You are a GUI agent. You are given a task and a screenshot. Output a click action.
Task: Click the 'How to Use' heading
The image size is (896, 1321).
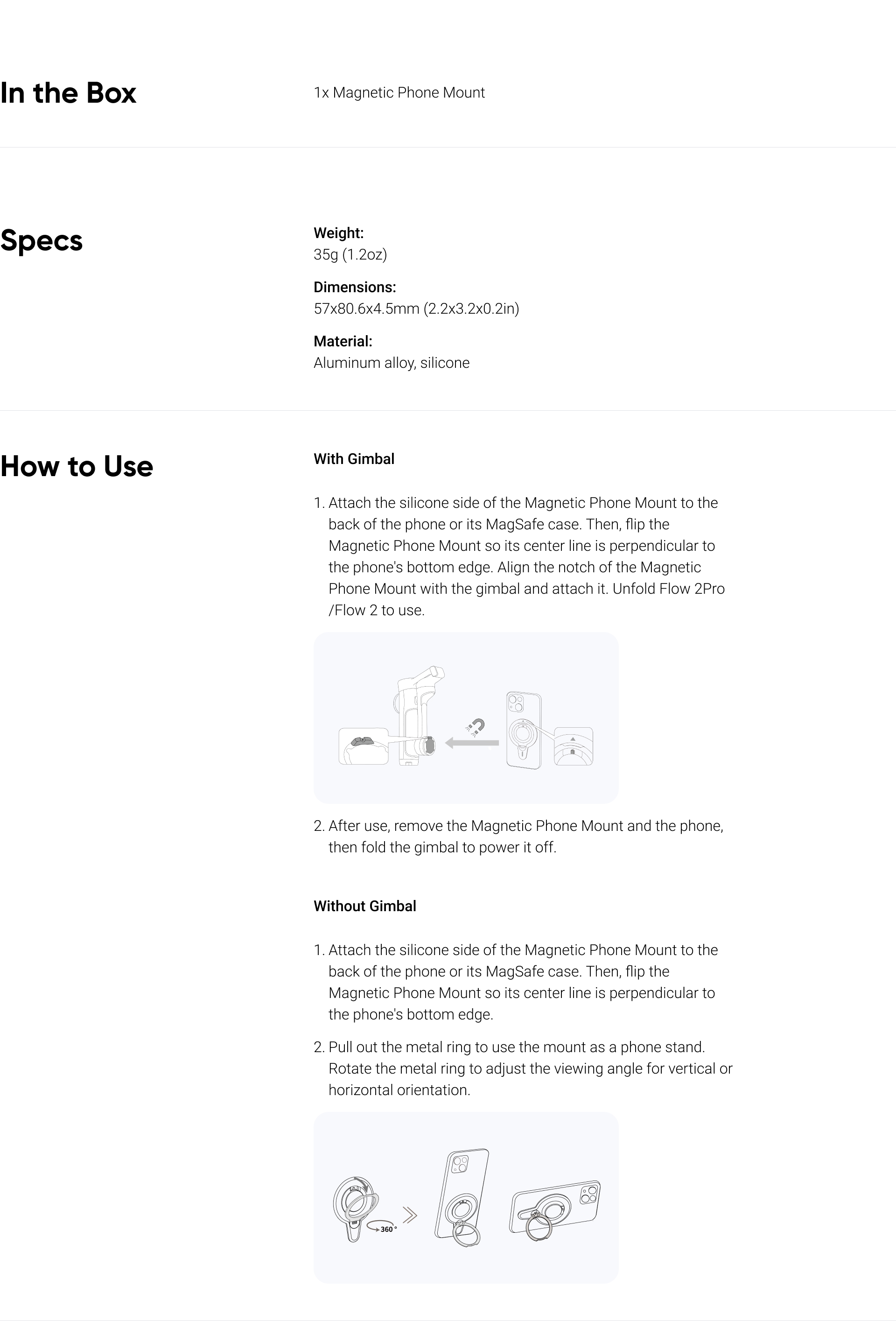(77, 466)
